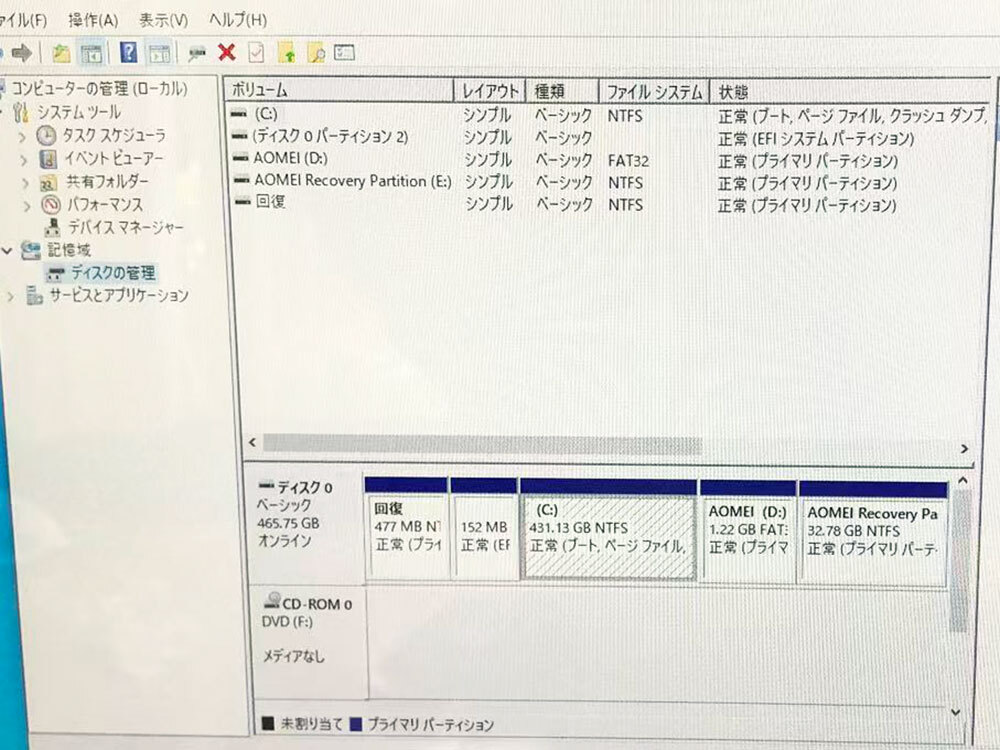The image size is (1000, 750).
Task: Open the ファイル(F) menu
Action: (x=24, y=20)
